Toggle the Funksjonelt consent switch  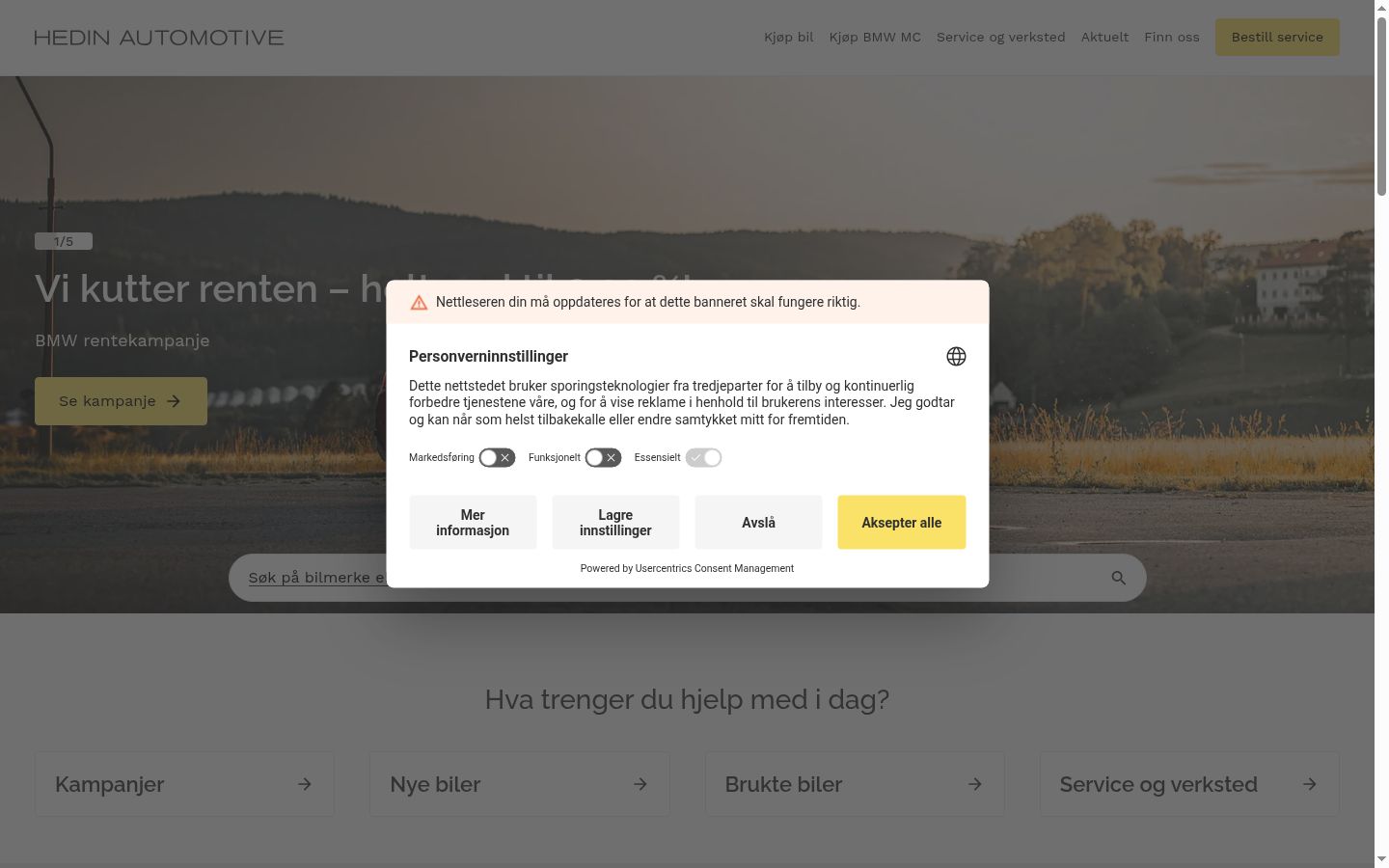click(x=604, y=458)
